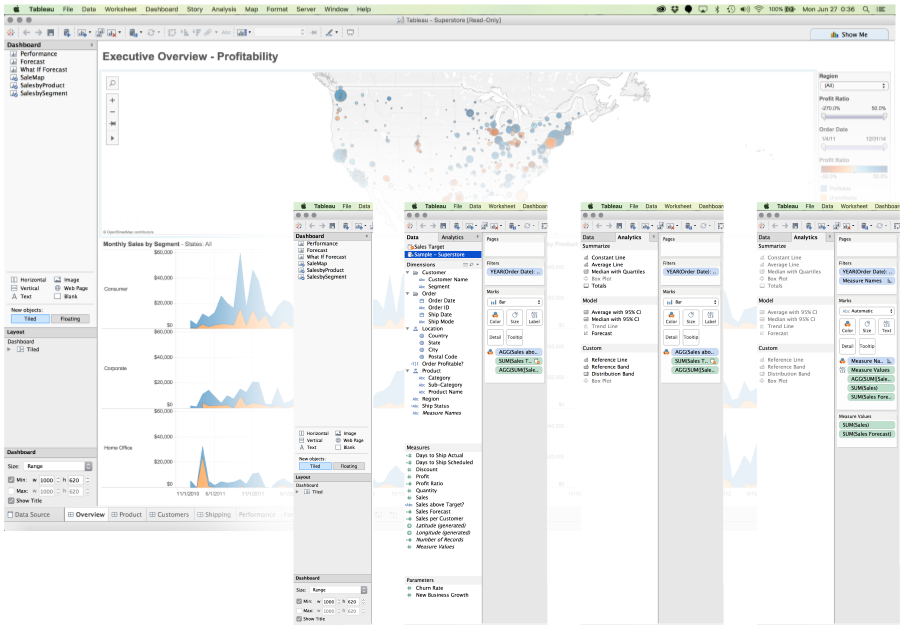This screenshot has width=901, height=625.
Task: Collapse the Order folder in Dimensions
Action: pyautogui.click(x=408, y=293)
